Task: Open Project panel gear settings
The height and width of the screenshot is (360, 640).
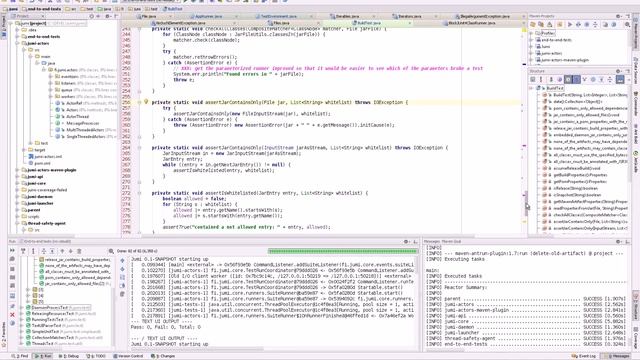Action: (107, 16)
